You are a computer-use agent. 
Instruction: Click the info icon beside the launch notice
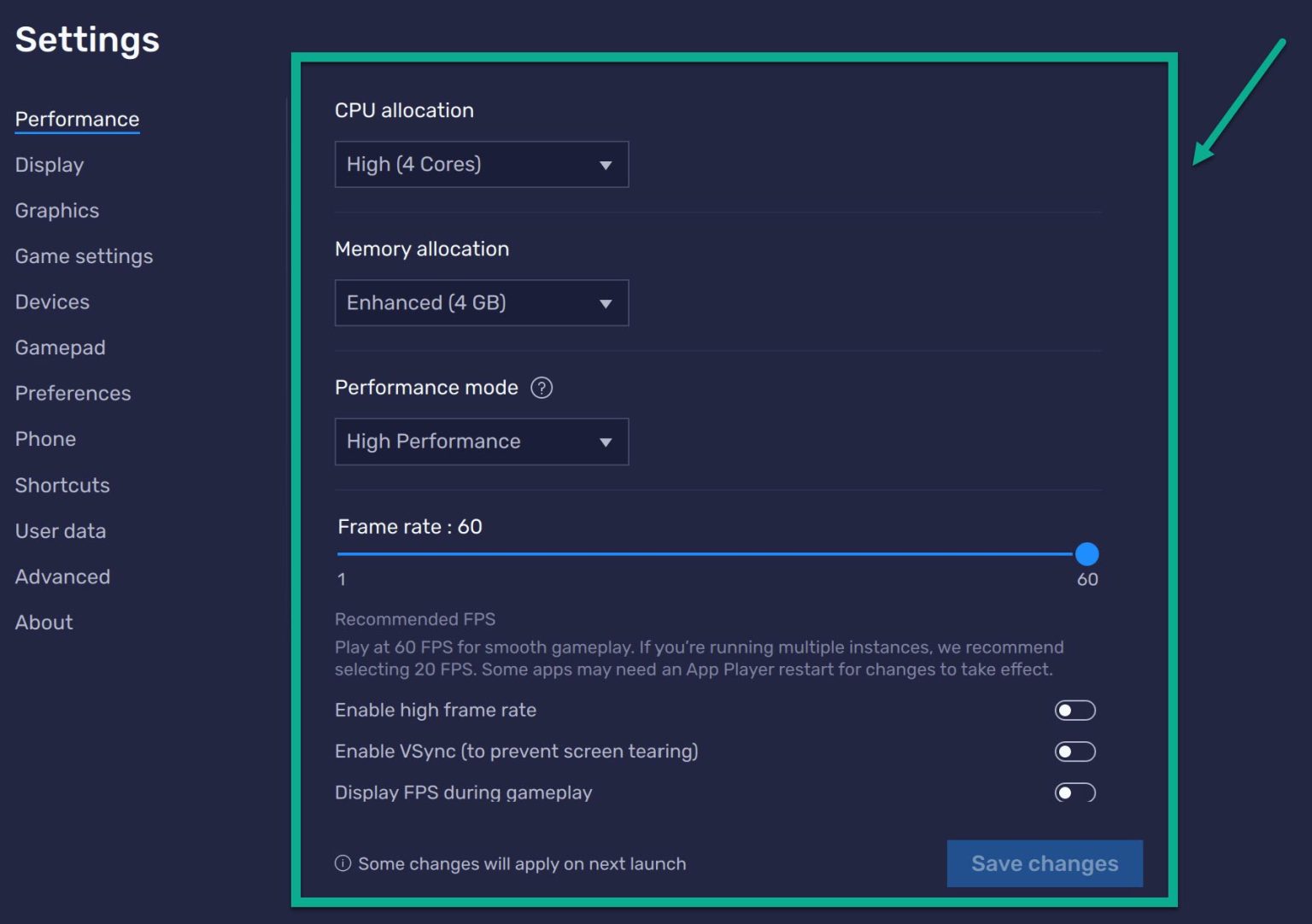click(x=341, y=863)
